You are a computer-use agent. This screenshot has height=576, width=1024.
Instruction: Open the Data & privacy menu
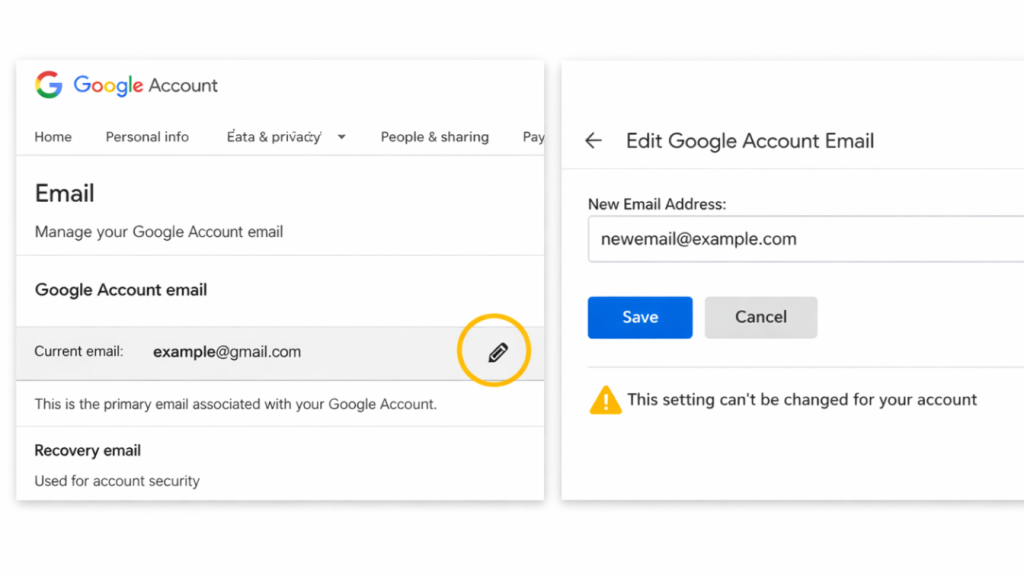point(275,137)
